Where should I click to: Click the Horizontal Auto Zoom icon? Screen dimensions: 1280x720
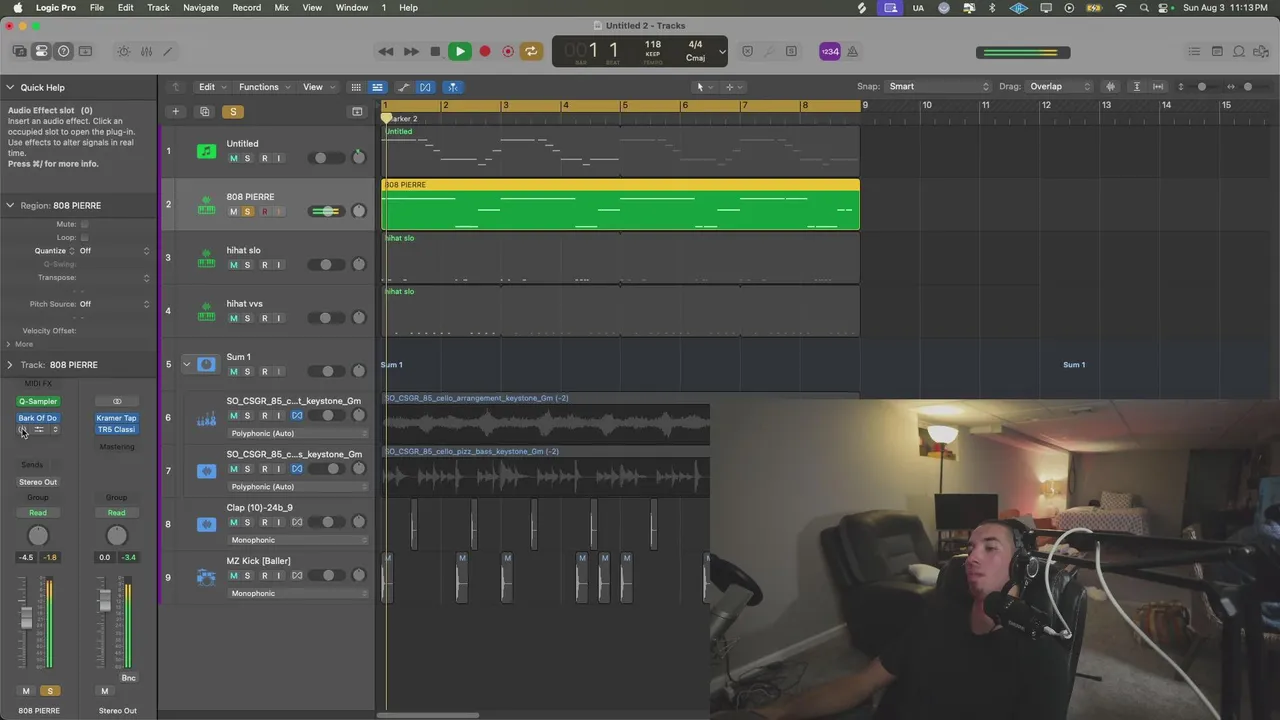1158,87
